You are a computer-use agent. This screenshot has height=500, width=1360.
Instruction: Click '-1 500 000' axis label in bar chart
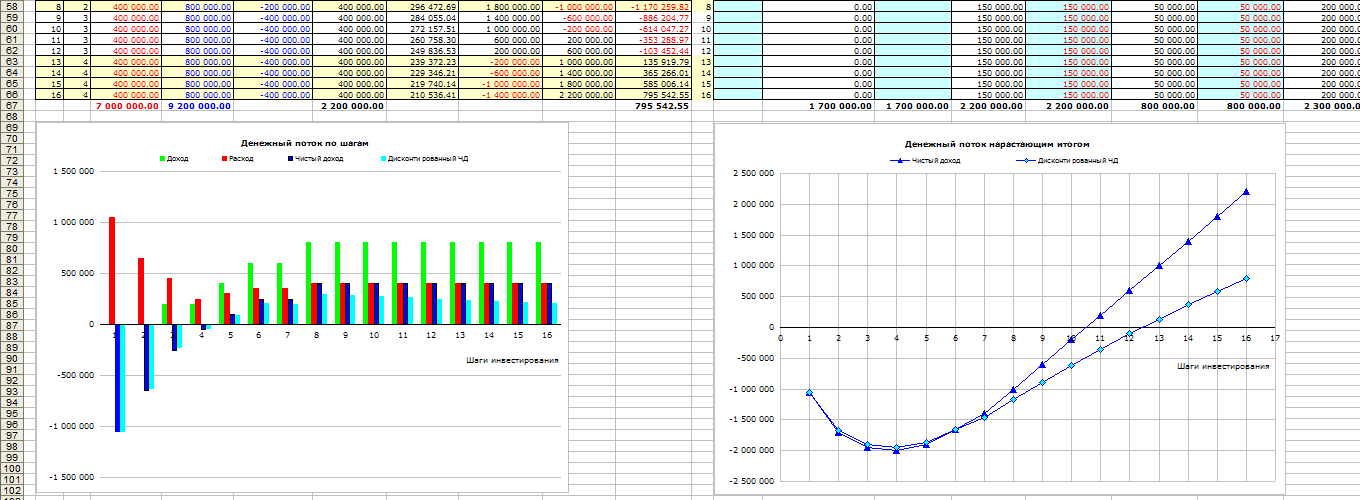[71, 477]
